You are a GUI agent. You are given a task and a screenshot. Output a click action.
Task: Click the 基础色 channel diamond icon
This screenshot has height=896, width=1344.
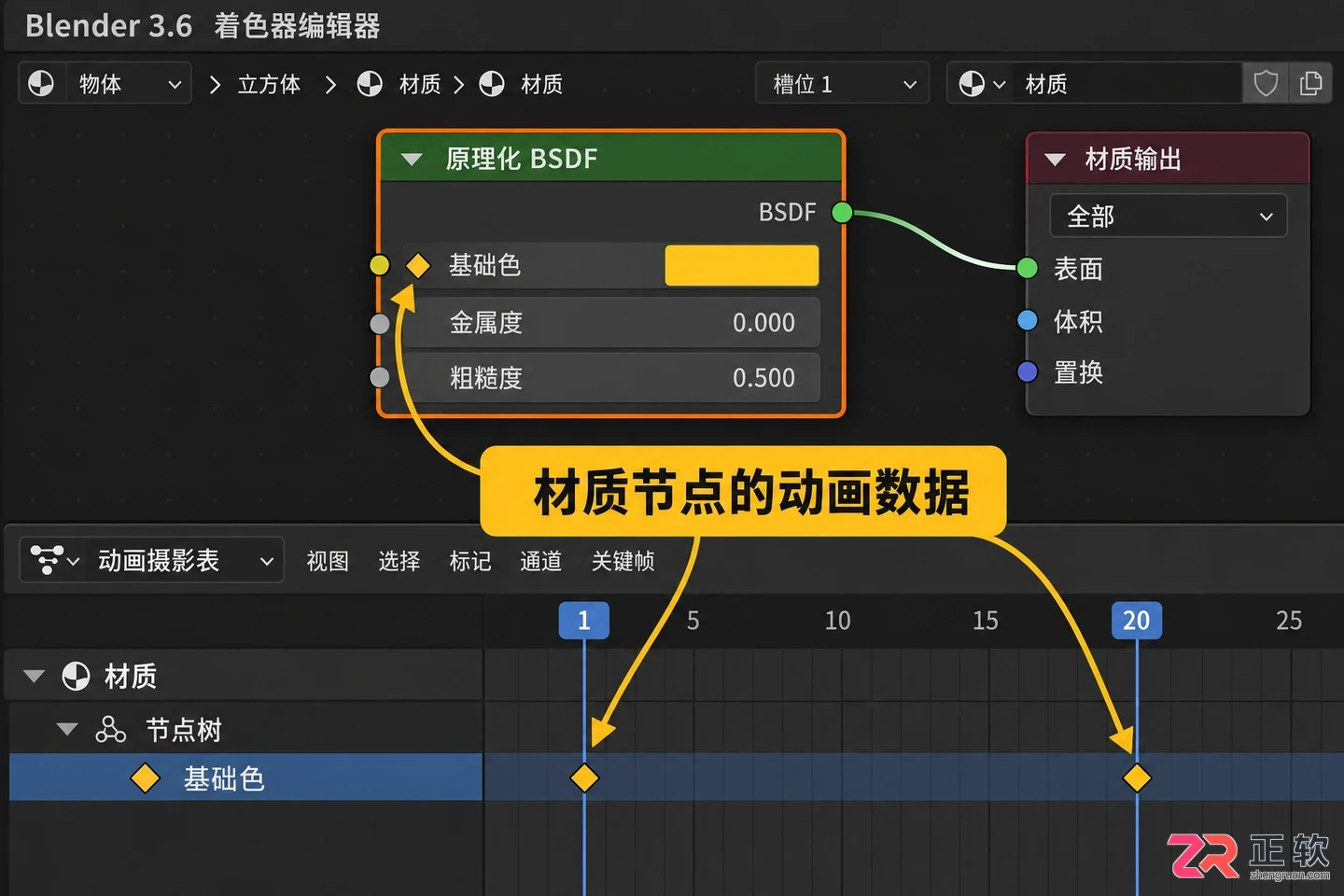coord(146,778)
